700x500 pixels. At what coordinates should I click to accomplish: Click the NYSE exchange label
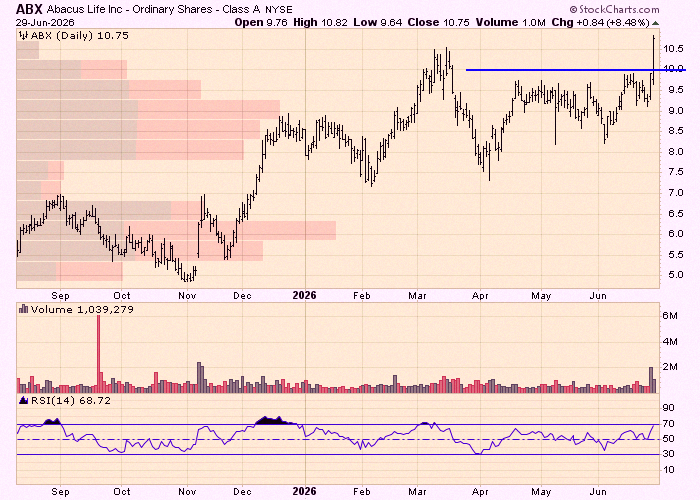pos(279,9)
